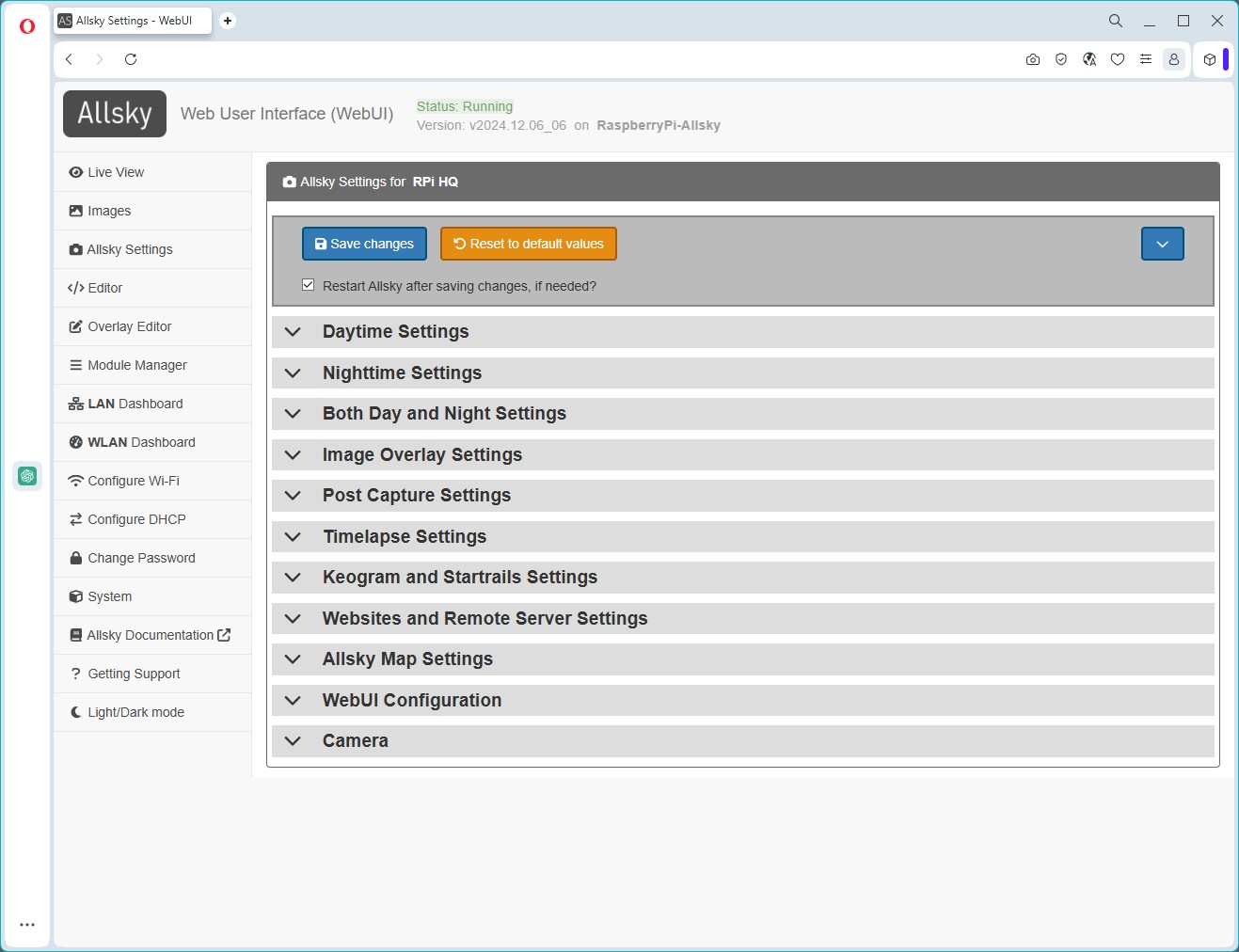Click the System cube icon
The width and height of the screenshot is (1239, 952).
[x=75, y=596]
